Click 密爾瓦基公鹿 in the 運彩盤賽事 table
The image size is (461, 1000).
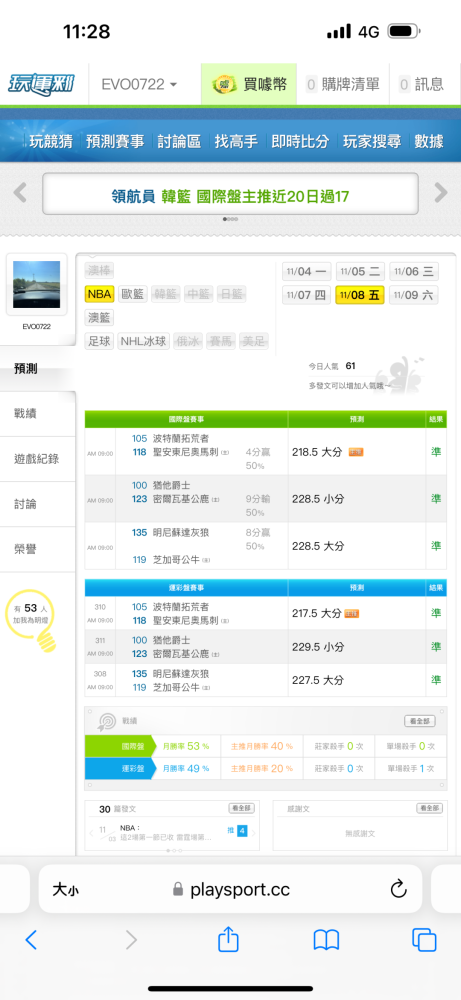[x=181, y=654]
